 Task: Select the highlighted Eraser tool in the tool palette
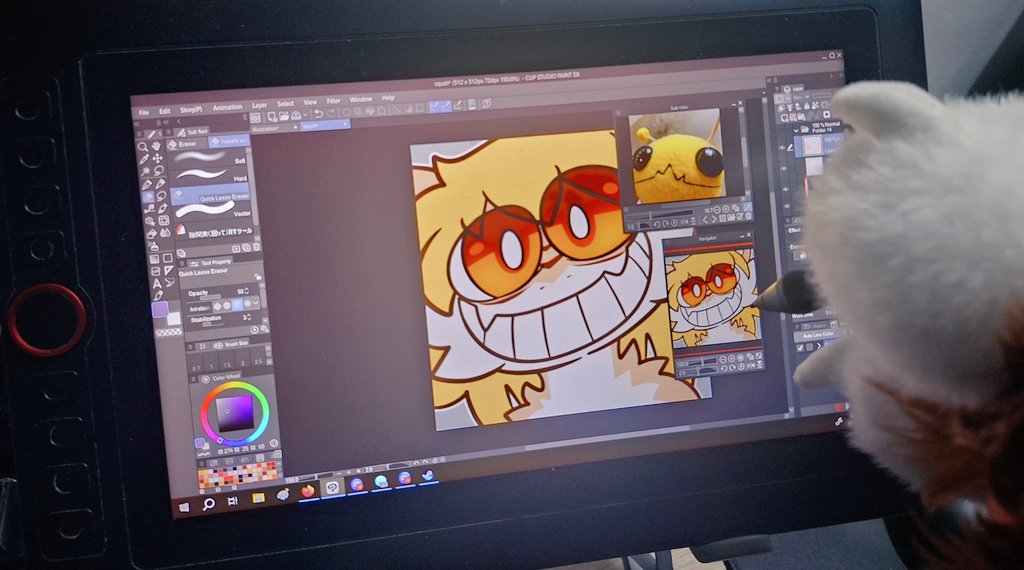pos(148,197)
